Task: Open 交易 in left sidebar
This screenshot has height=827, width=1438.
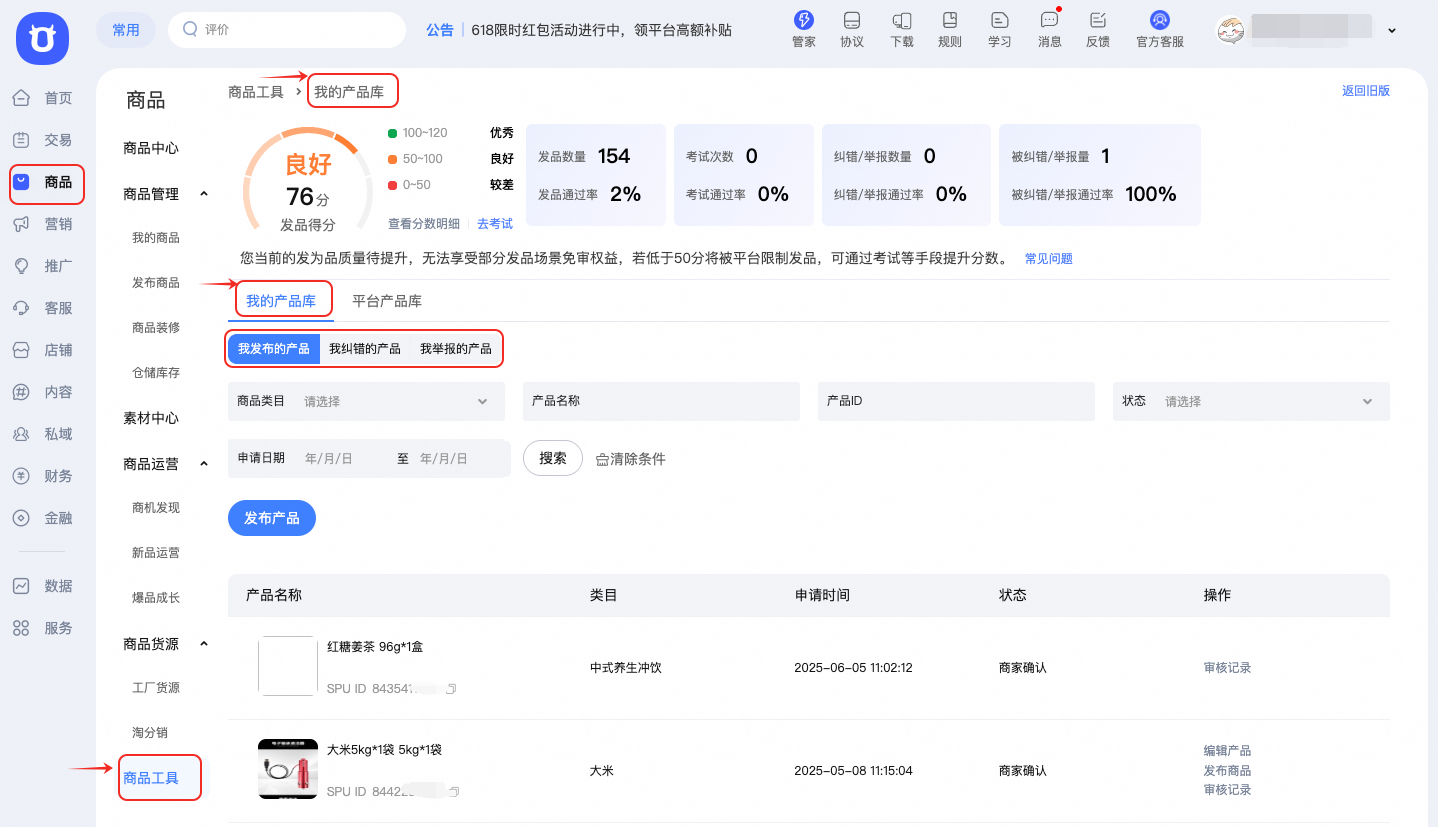Action: [x=43, y=140]
